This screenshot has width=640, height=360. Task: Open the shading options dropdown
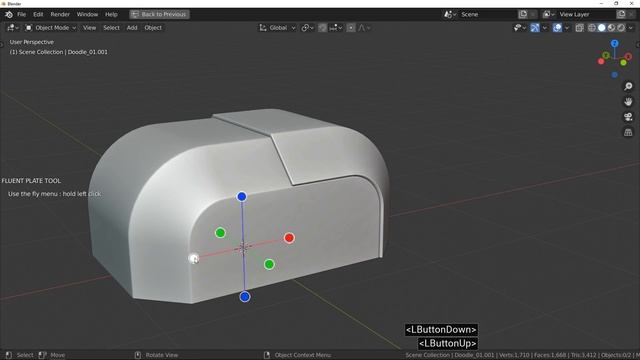631,28
